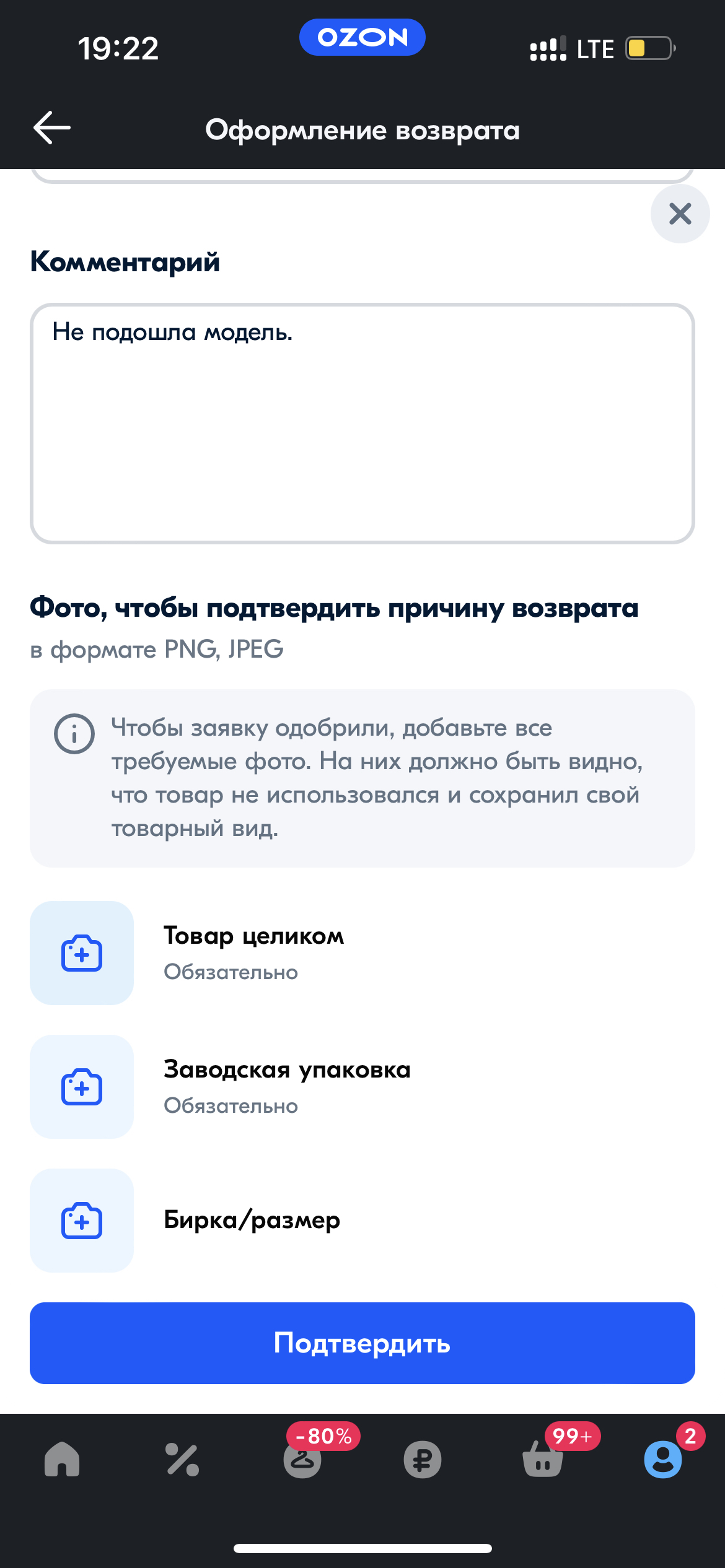Tap the battery indicator in status bar
Viewport: 725px width, 1568px height.
(649, 48)
